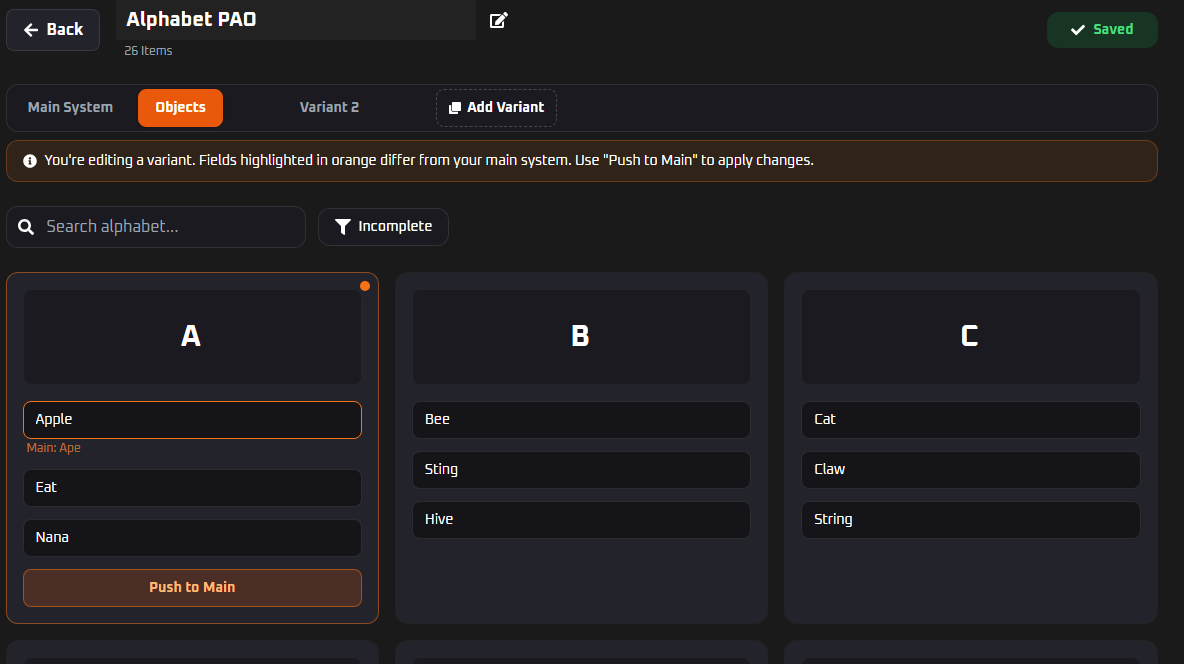Toggle the Incomplete filter

tap(383, 227)
